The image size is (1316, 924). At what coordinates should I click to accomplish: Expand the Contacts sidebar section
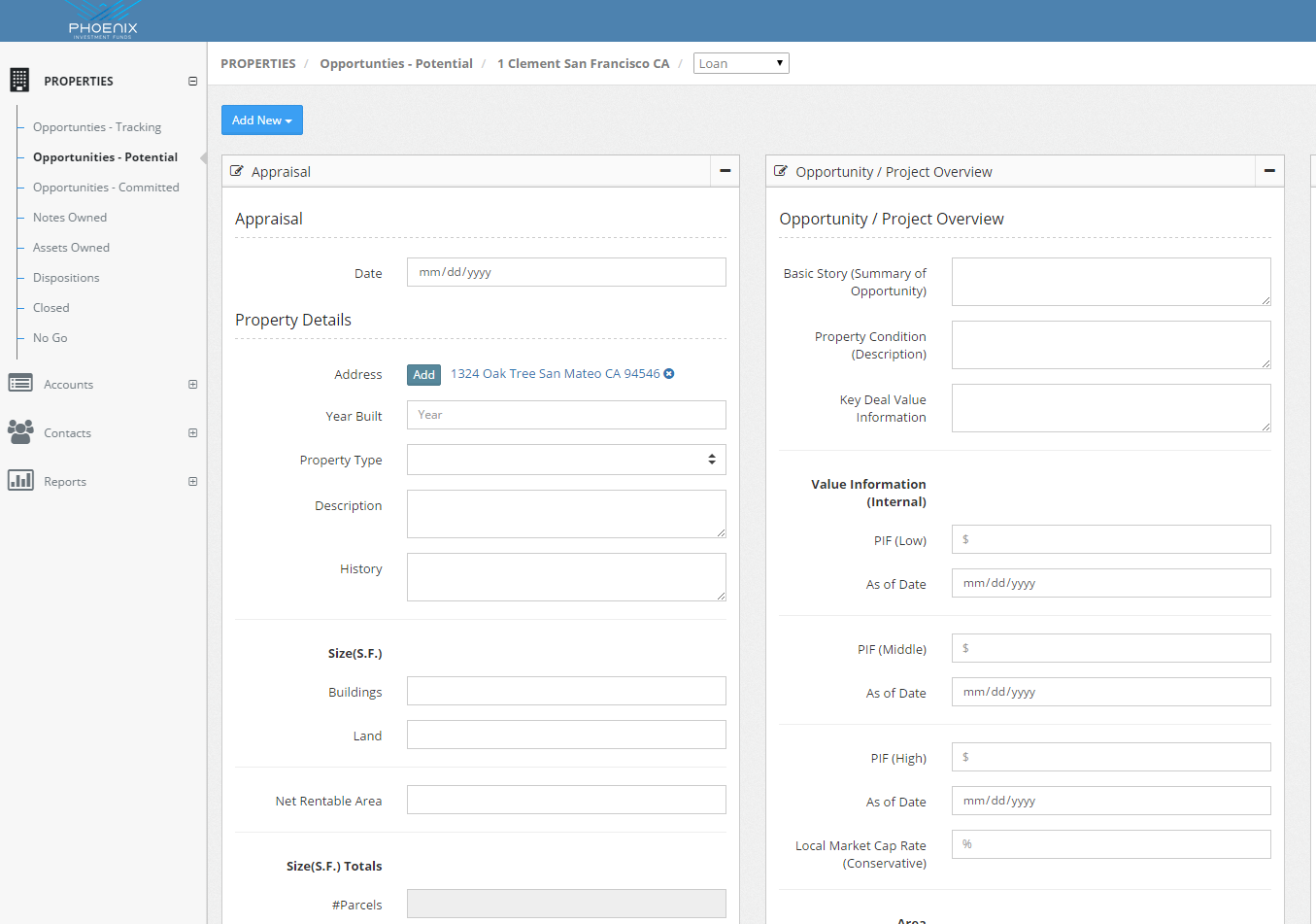coord(192,432)
